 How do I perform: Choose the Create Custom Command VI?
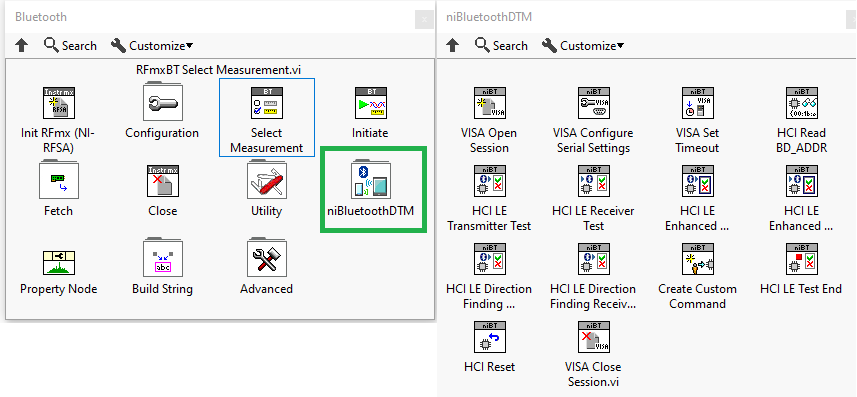697,259
